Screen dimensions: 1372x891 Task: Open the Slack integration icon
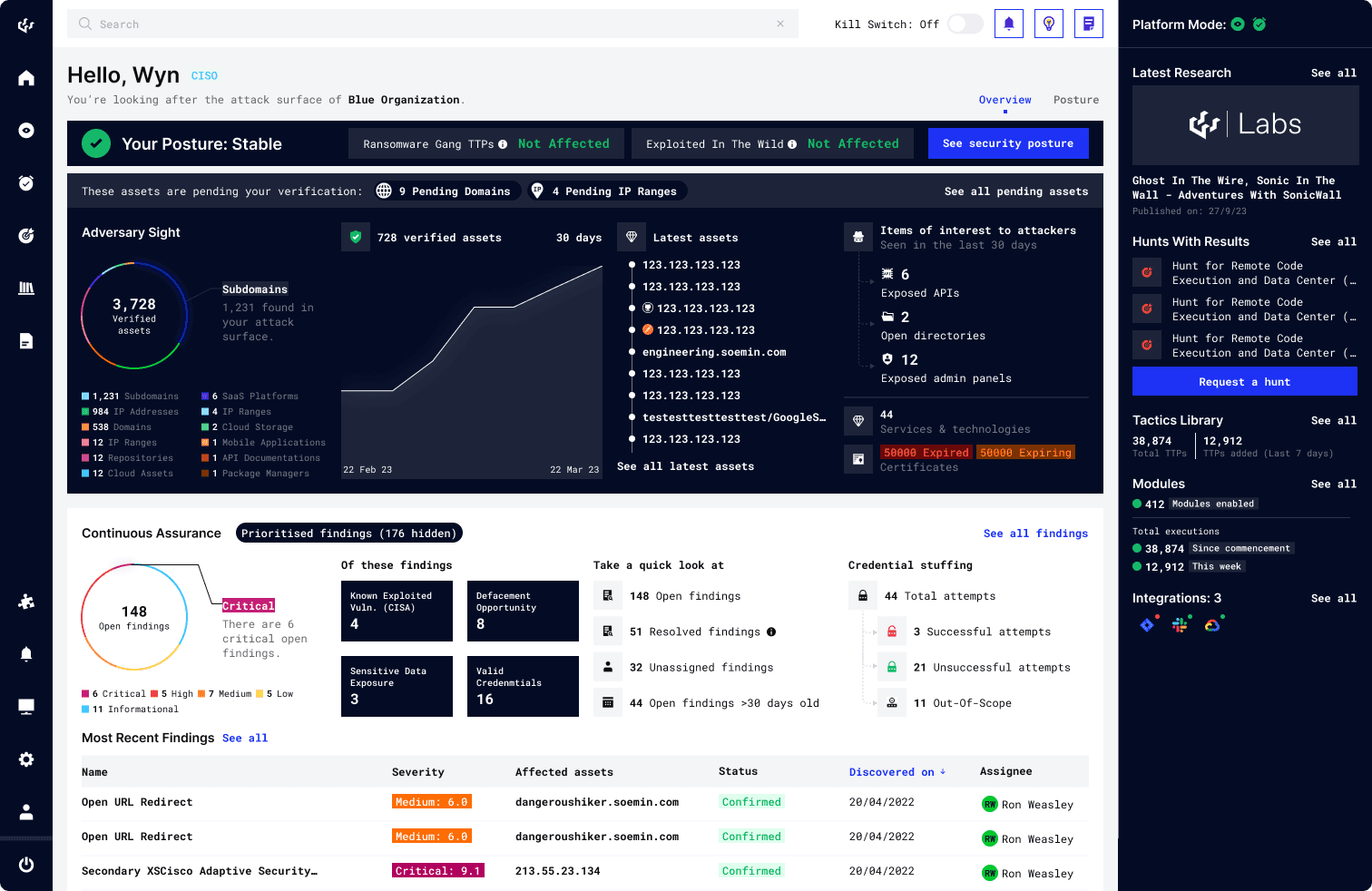[x=1180, y=625]
